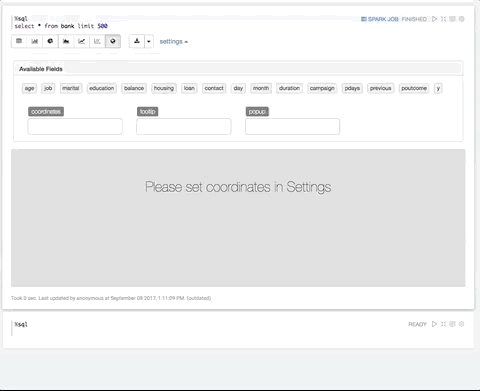Click the FINISHED status text
This screenshot has width=480, height=391.
pyautogui.click(x=414, y=19)
